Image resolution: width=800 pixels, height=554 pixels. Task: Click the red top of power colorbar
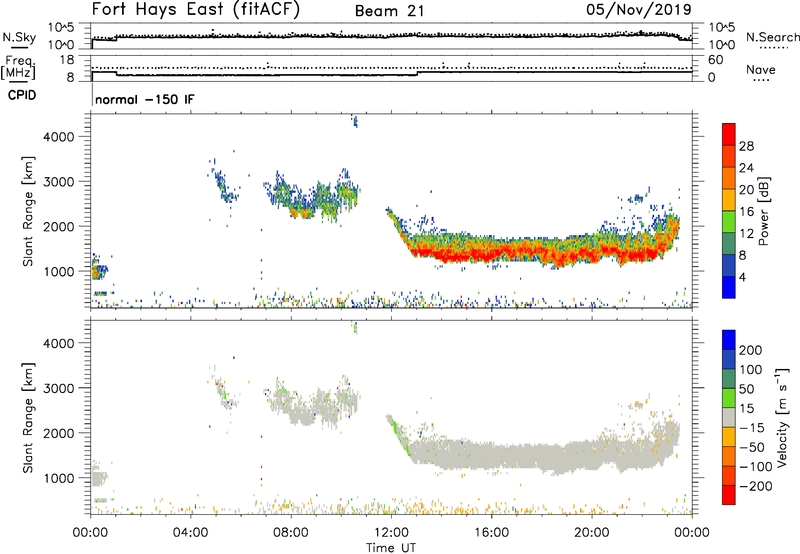pyautogui.click(x=729, y=134)
